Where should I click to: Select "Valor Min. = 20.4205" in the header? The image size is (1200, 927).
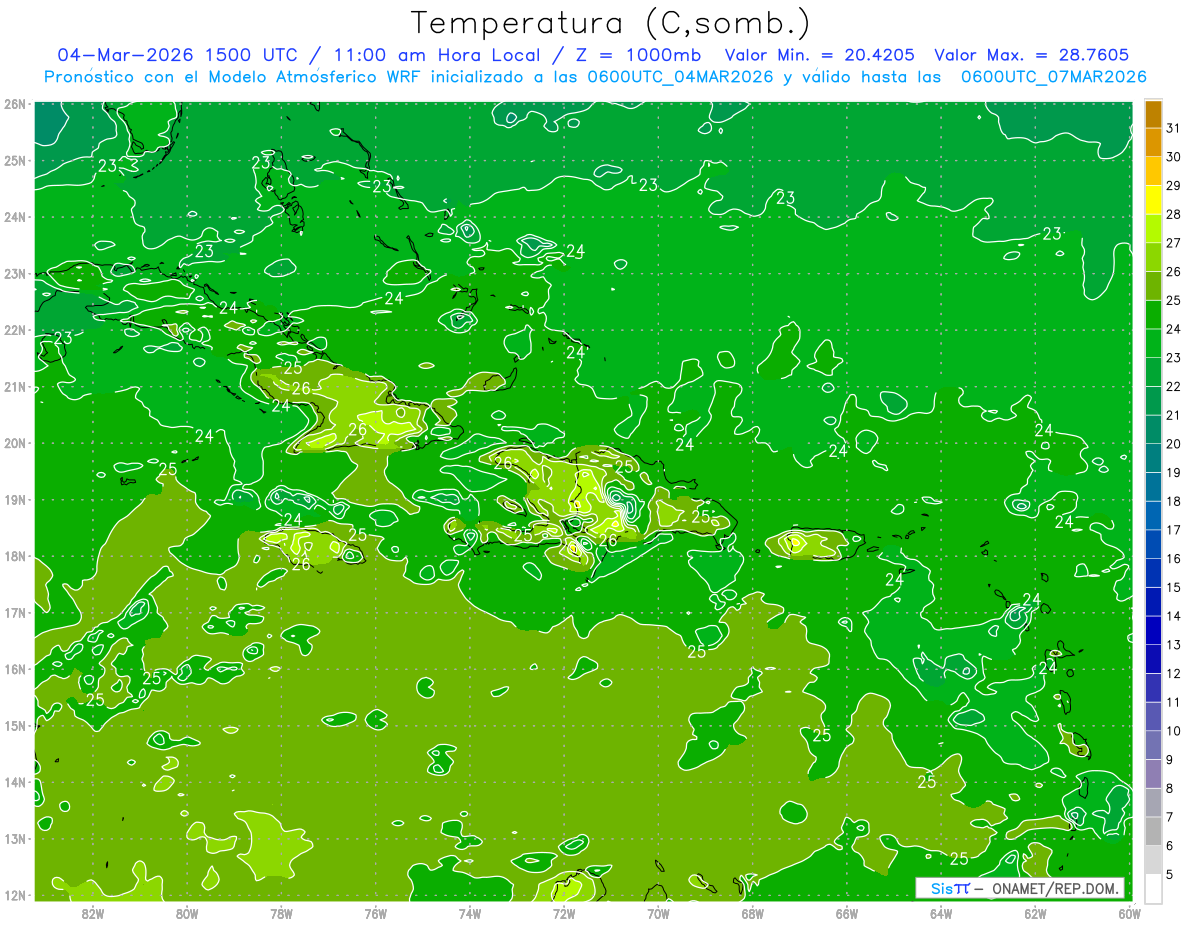tap(820, 55)
